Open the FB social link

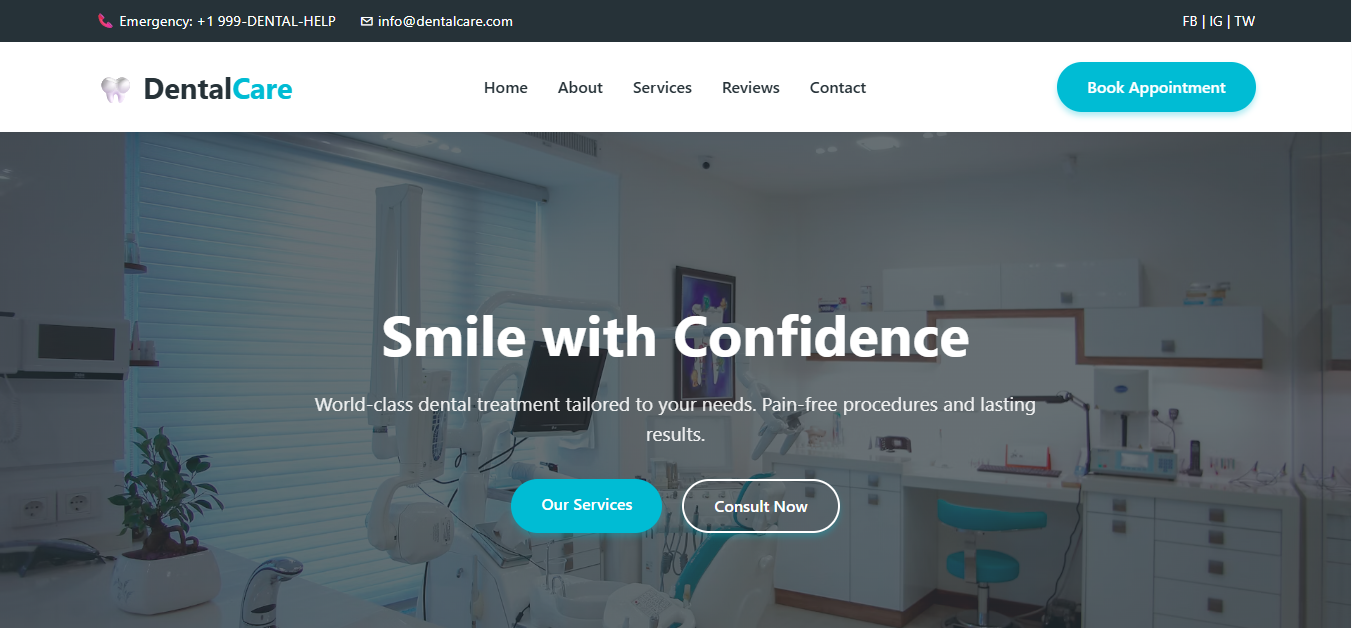[x=1190, y=21]
